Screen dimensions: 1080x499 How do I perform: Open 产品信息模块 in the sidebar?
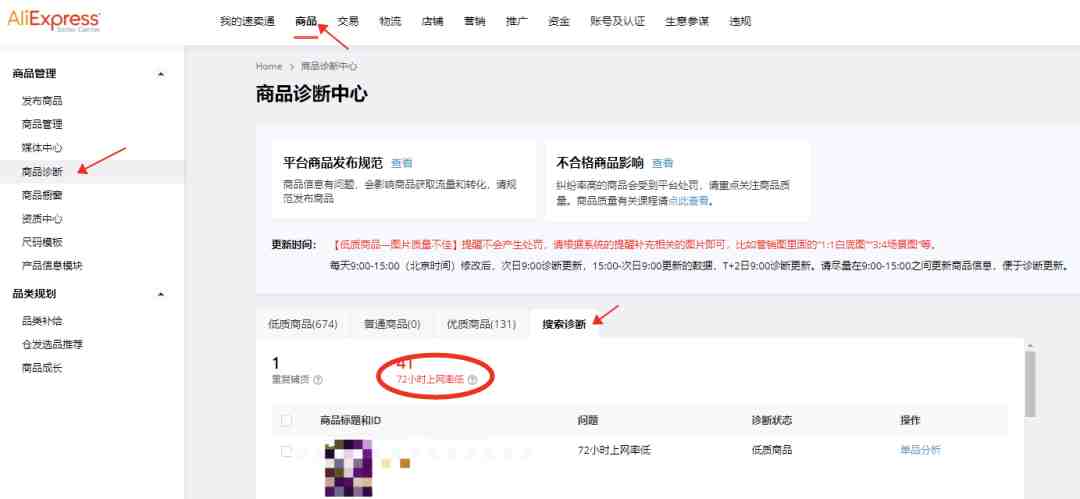point(52,265)
